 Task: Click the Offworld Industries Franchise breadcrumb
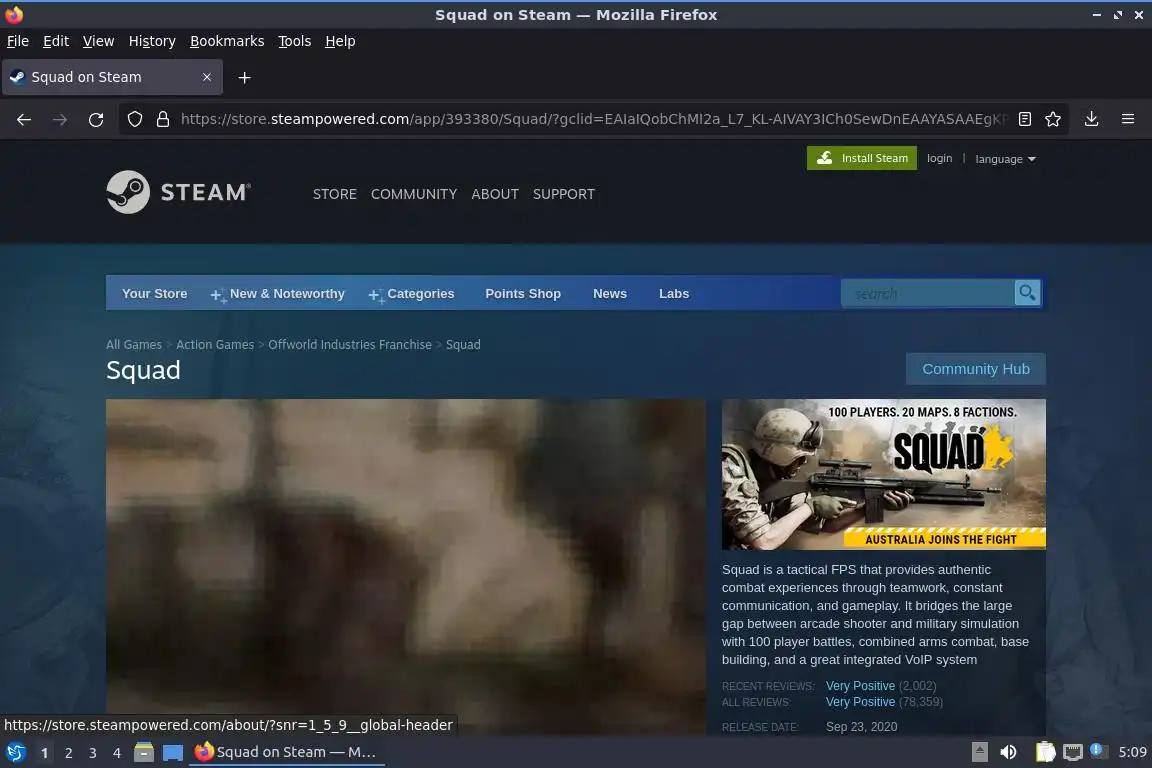click(350, 345)
